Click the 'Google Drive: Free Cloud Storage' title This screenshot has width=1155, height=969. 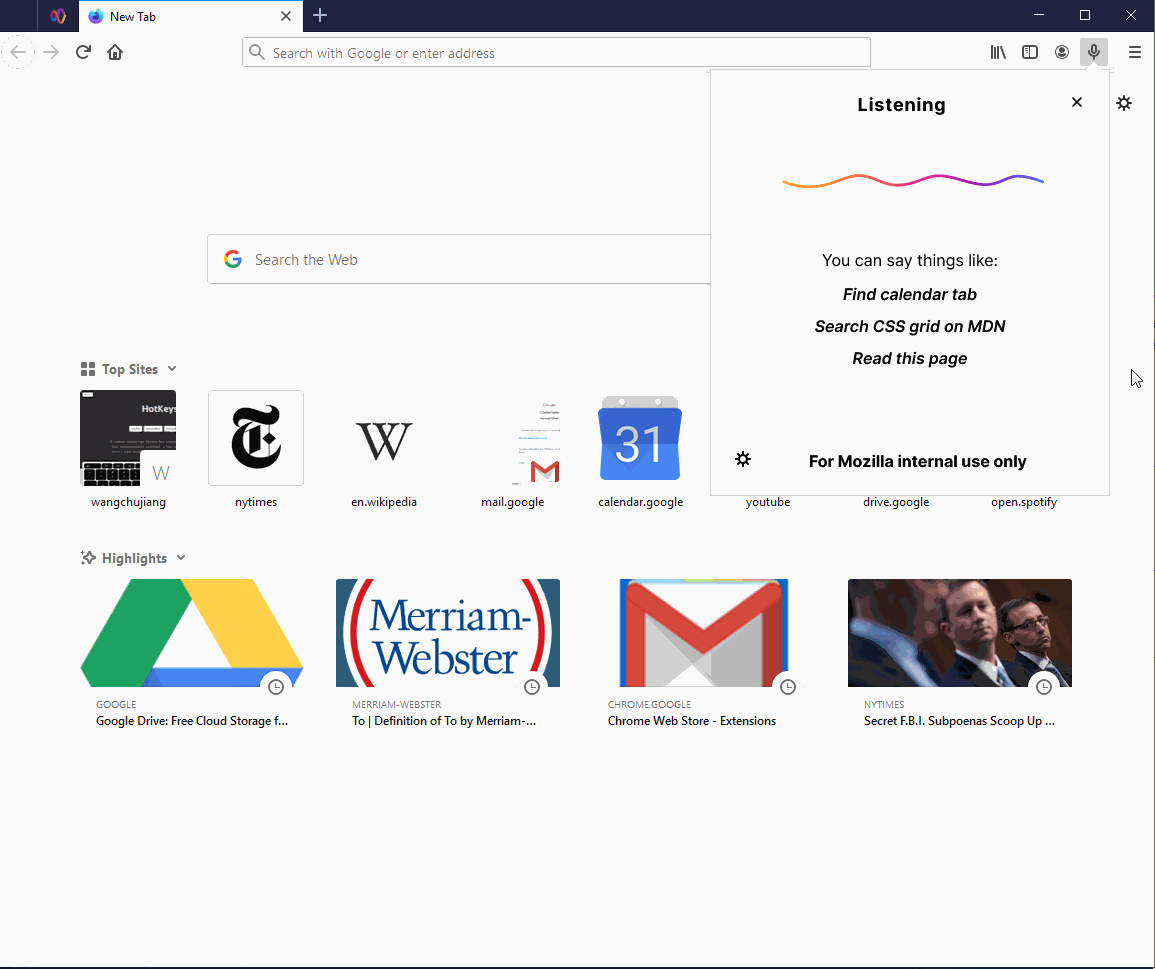[192, 721]
